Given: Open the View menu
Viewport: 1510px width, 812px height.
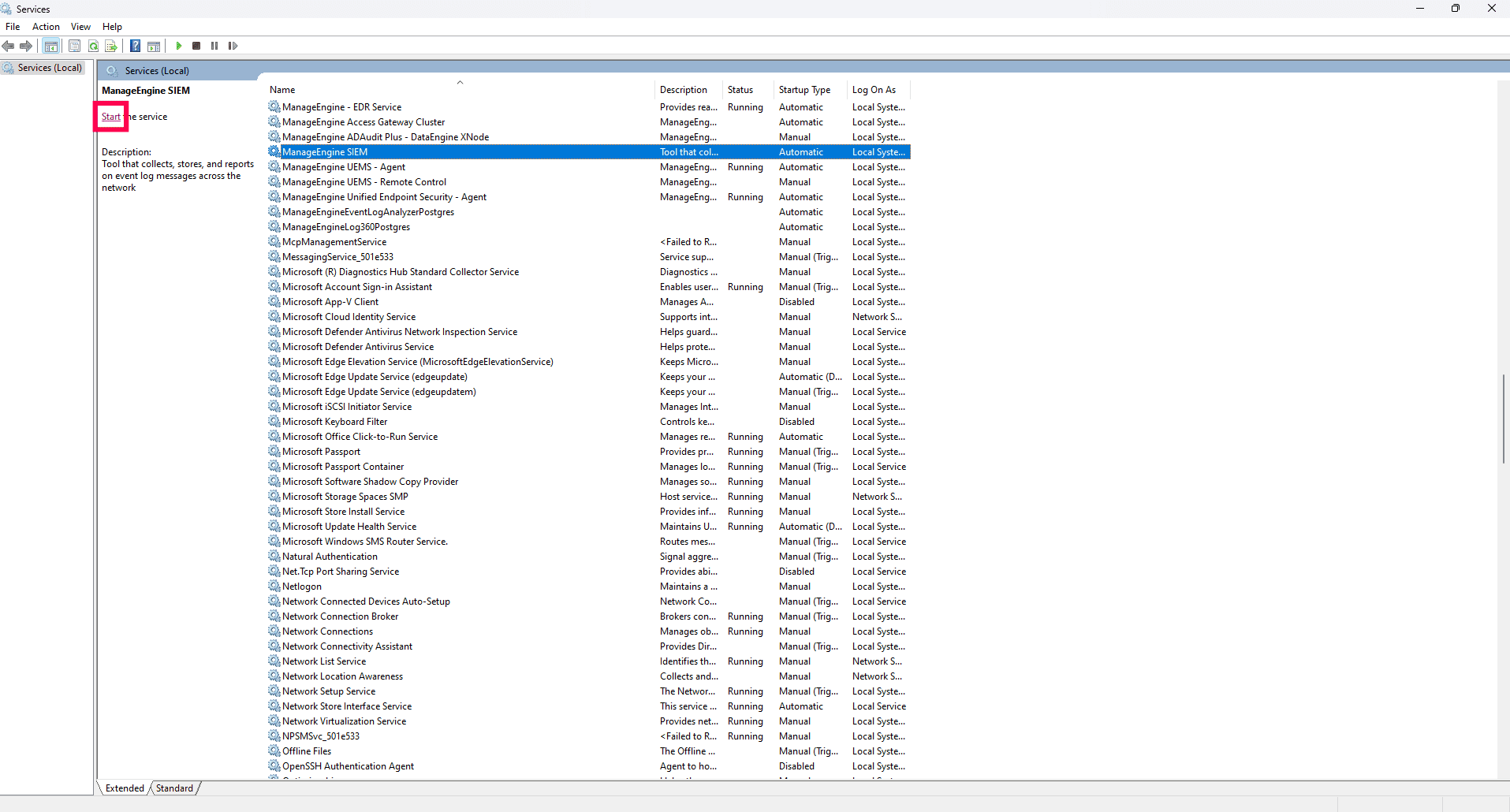Looking at the screenshot, I should tap(80, 27).
